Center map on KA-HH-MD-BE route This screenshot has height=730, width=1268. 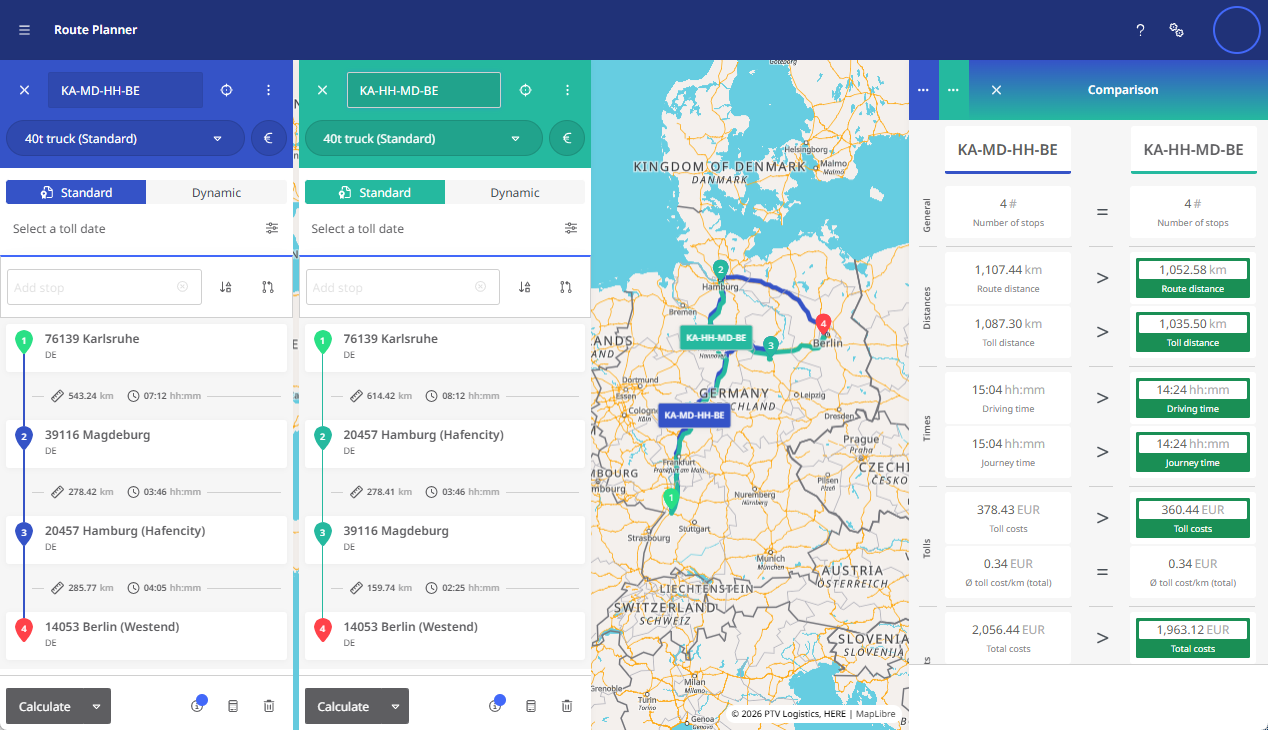(526, 90)
